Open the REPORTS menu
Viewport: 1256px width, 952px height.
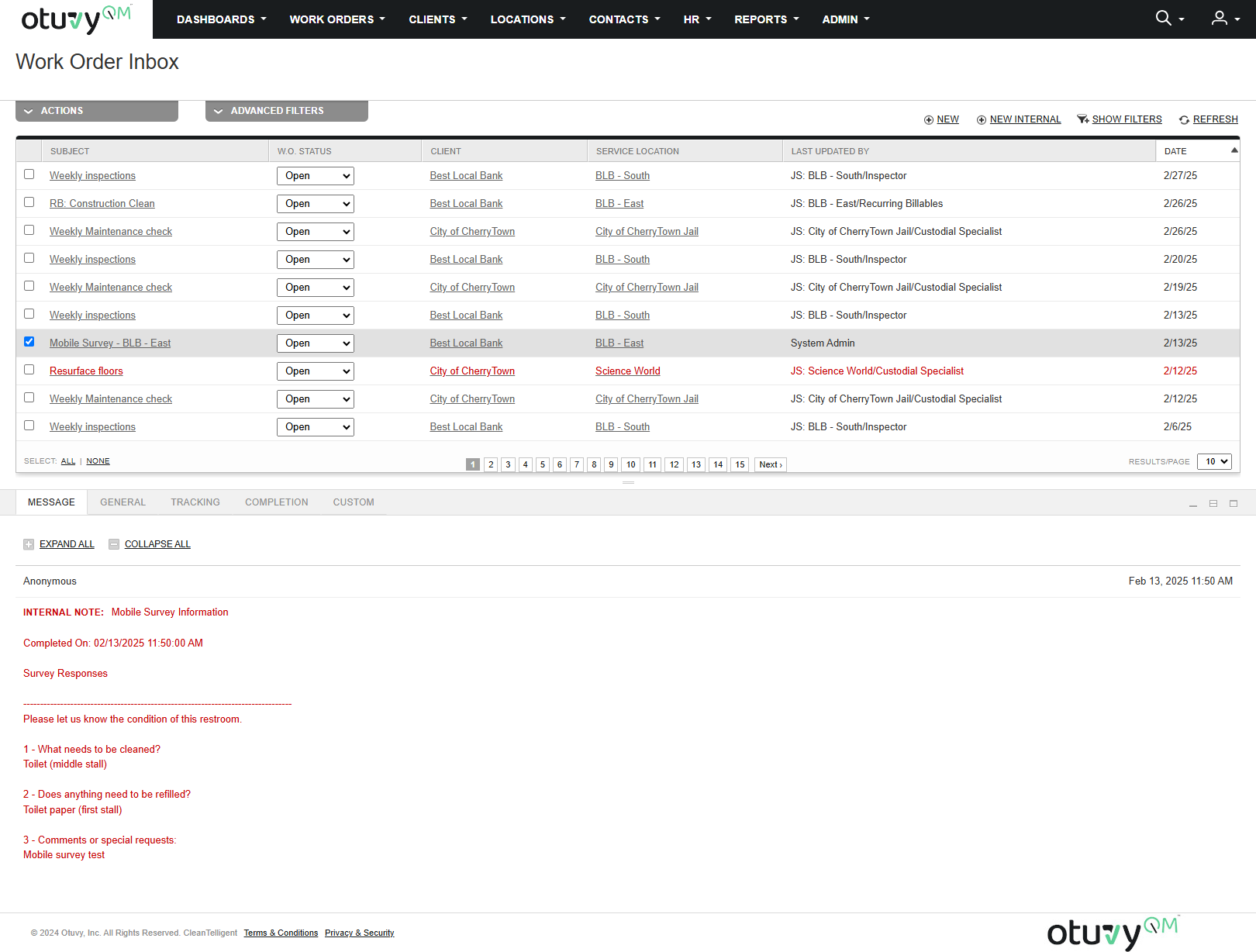point(766,19)
